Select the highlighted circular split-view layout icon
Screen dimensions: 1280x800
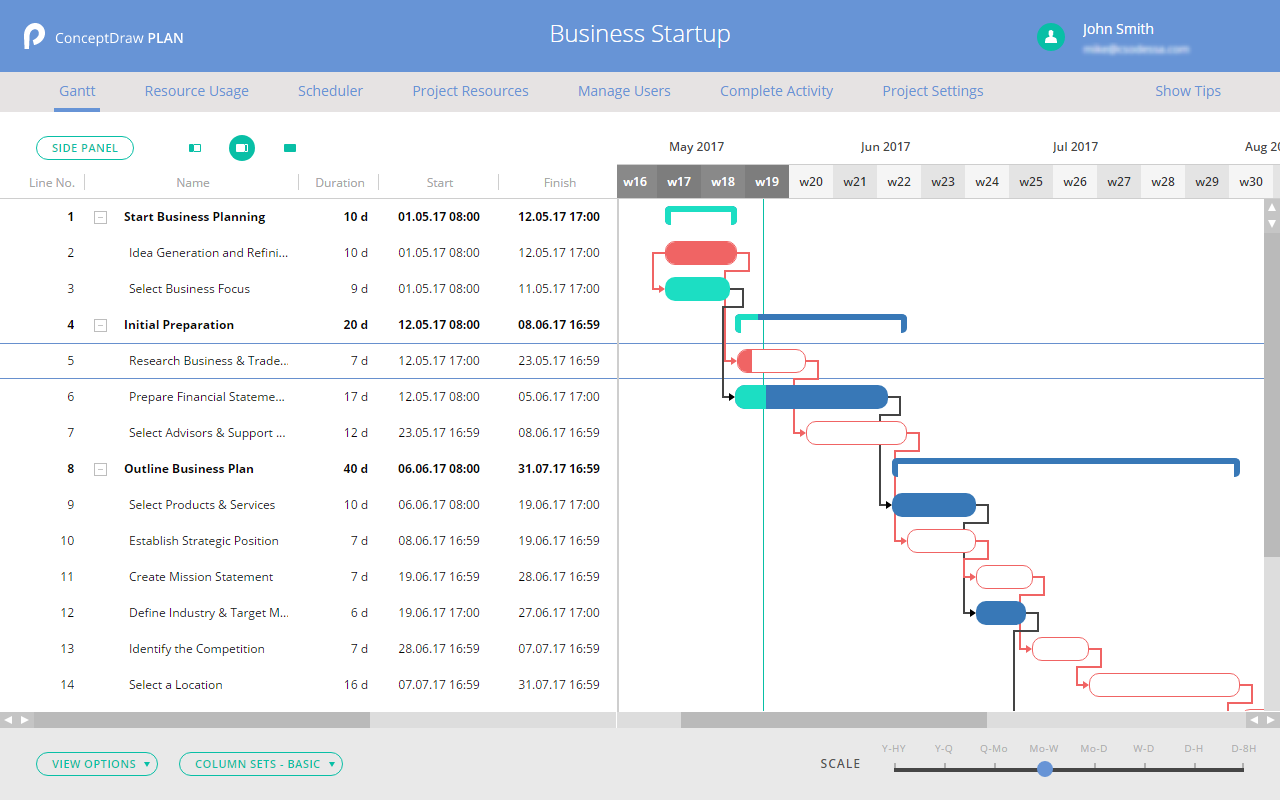pyautogui.click(x=241, y=148)
